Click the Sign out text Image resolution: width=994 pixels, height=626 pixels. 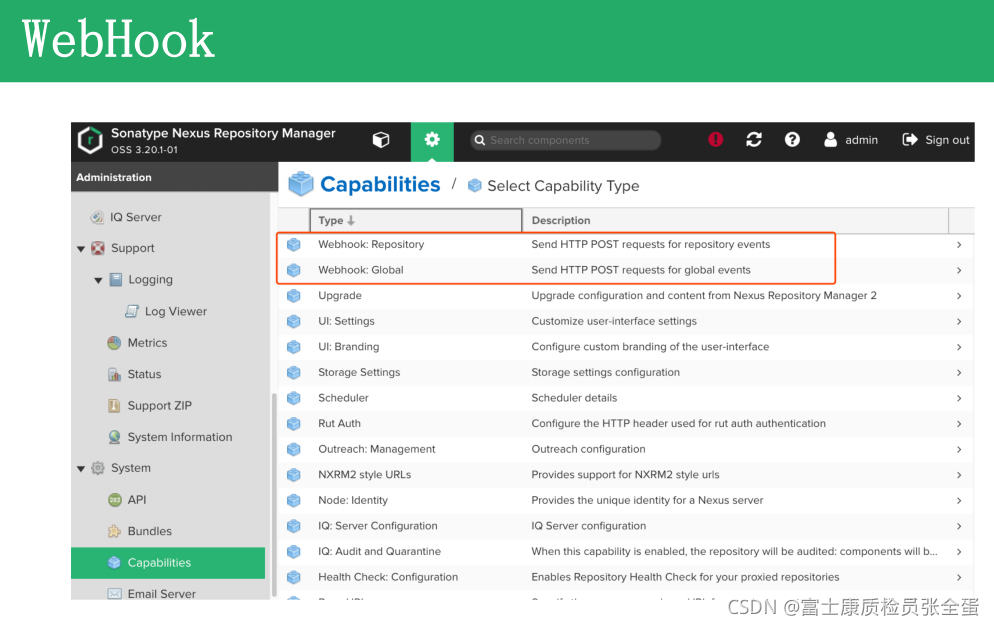pos(947,140)
